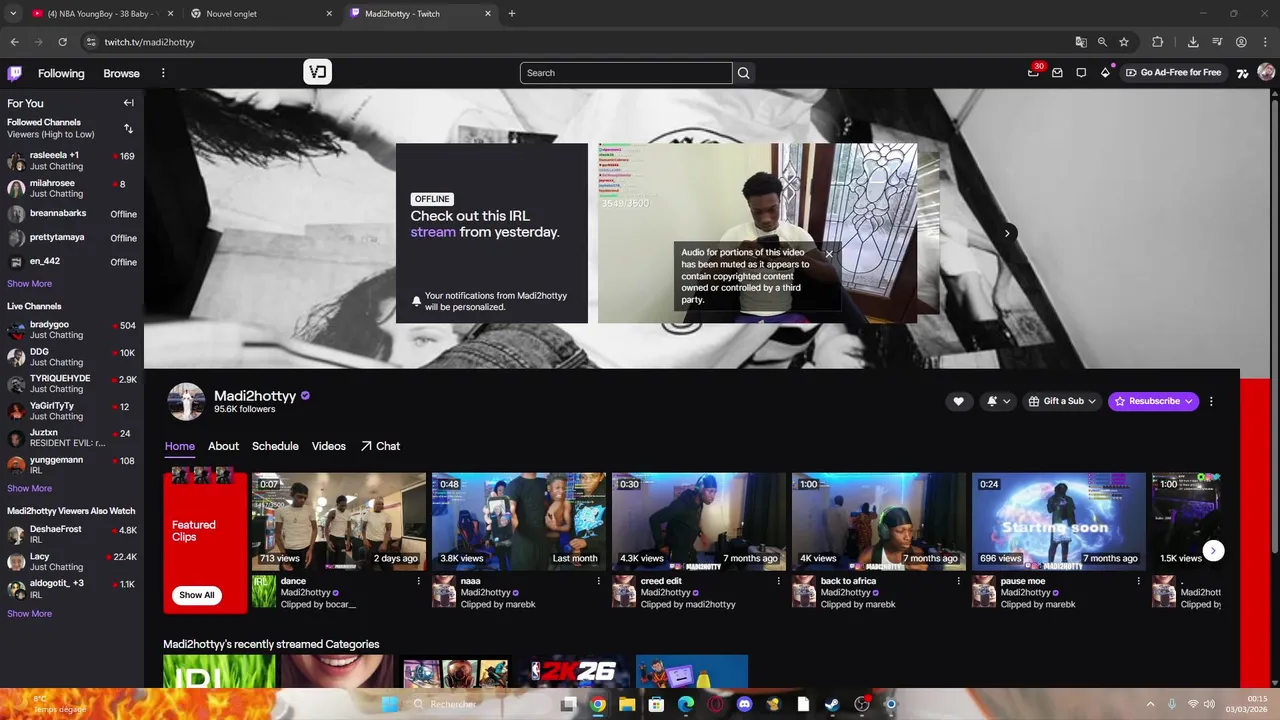Play the back to africa clip
The image size is (1280, 720).
(x=879, y=521)
